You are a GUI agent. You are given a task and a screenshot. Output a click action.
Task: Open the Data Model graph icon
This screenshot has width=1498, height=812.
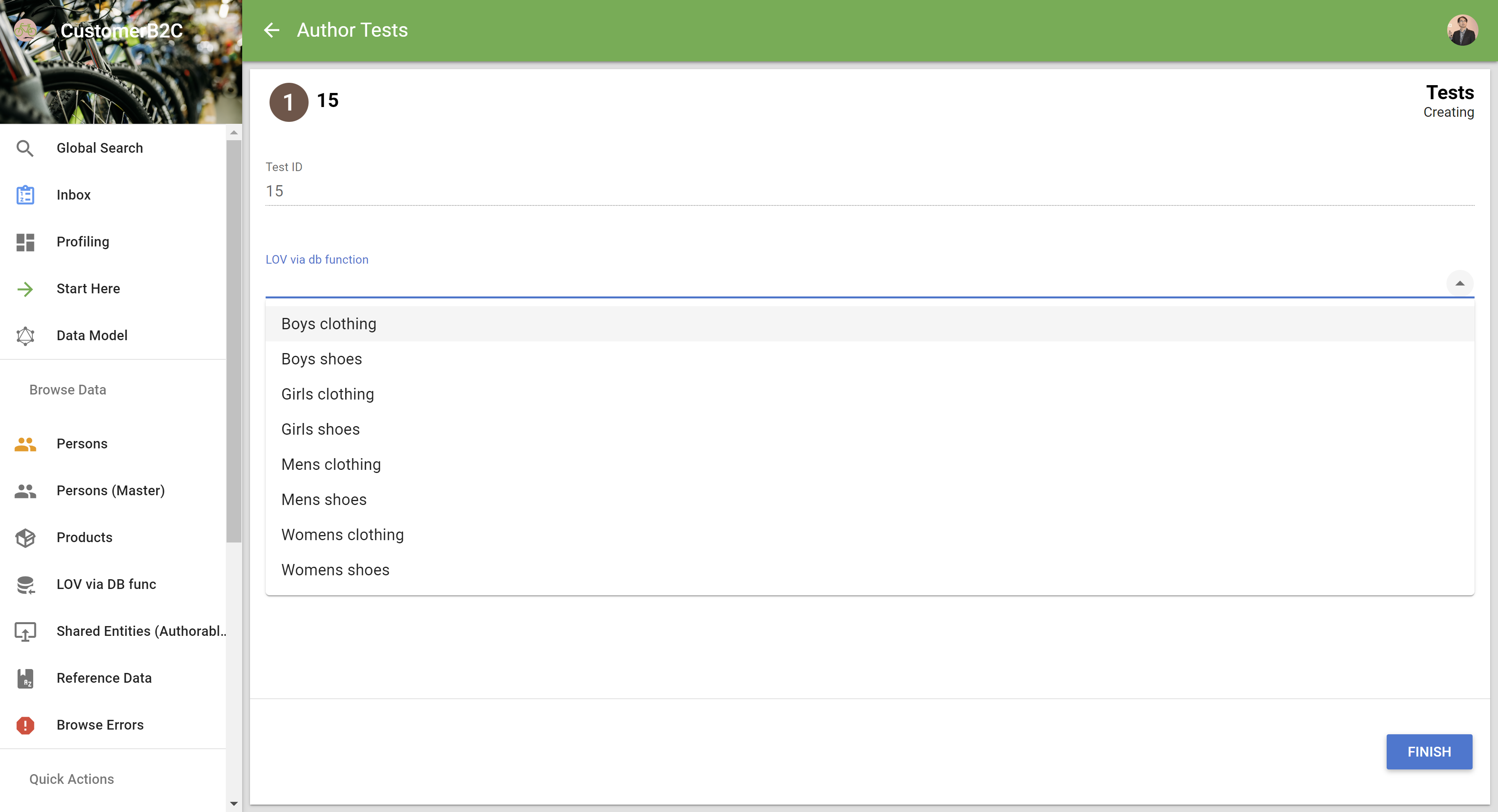click(25, 336)
